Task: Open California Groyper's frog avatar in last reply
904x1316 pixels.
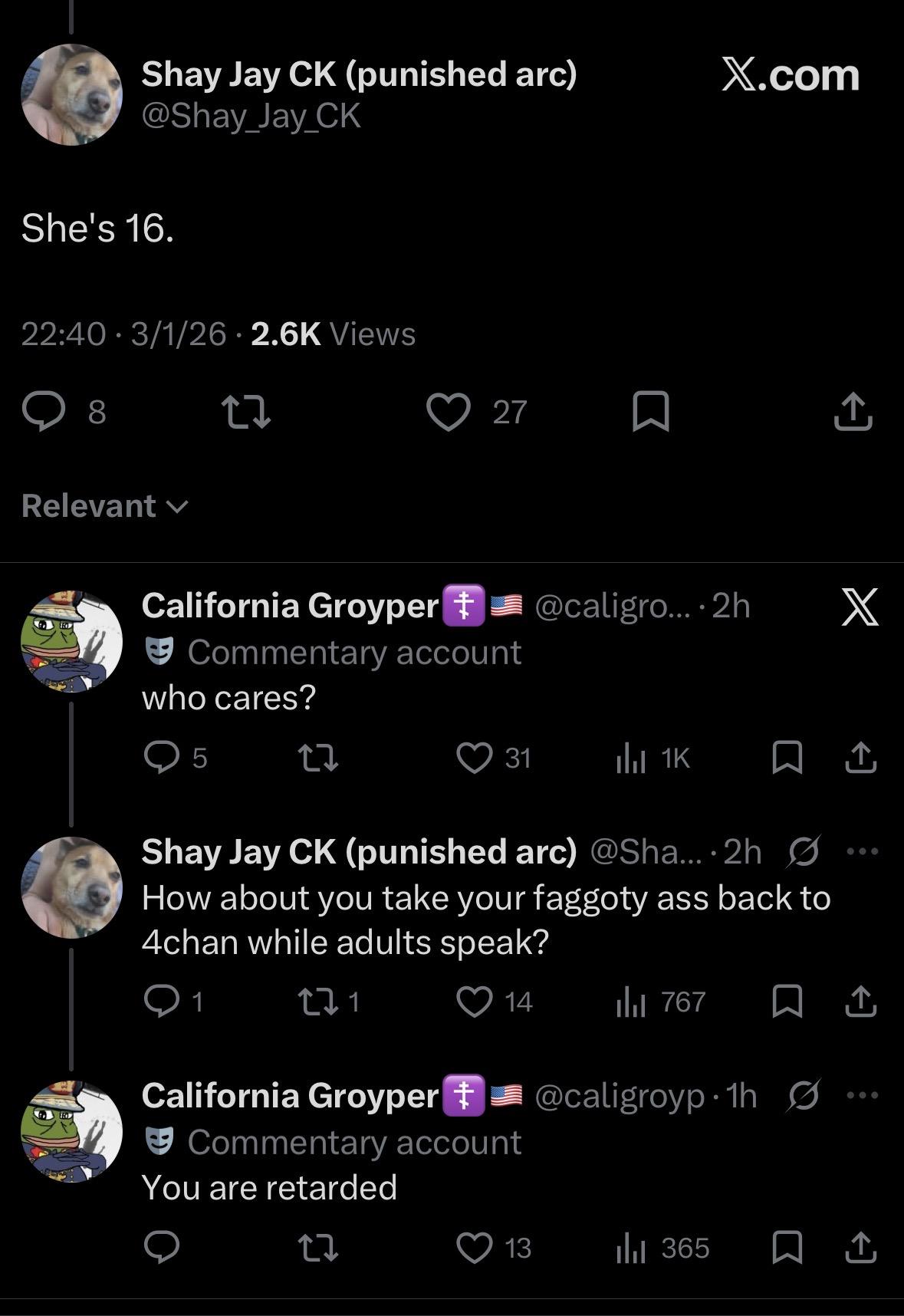Action: coord(71,1131)
